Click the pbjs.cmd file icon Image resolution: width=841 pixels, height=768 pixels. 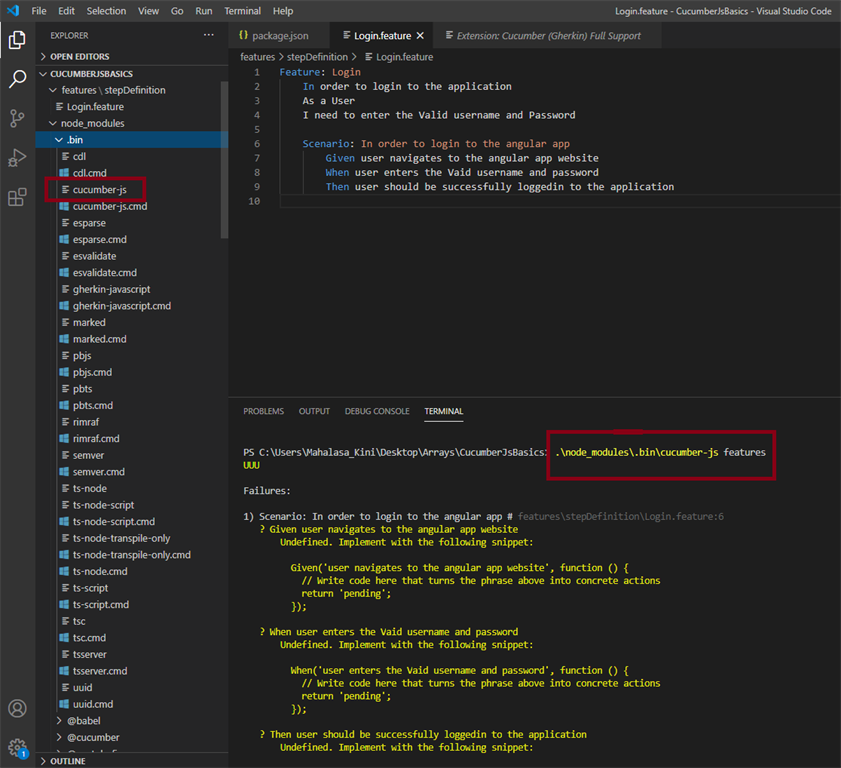point(64,372)
